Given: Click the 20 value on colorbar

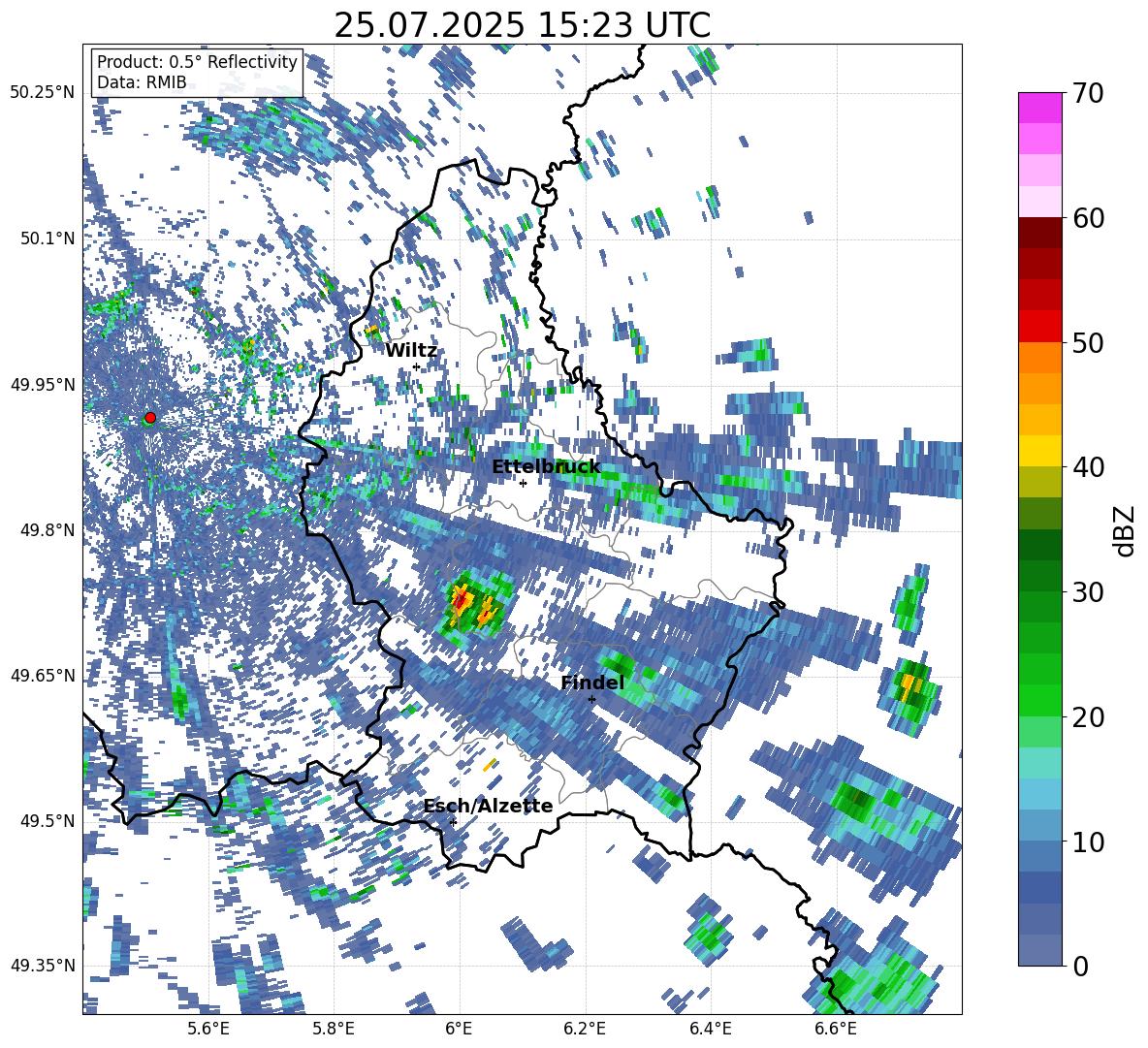Looking at the screenshot, I should point(1088,716).
